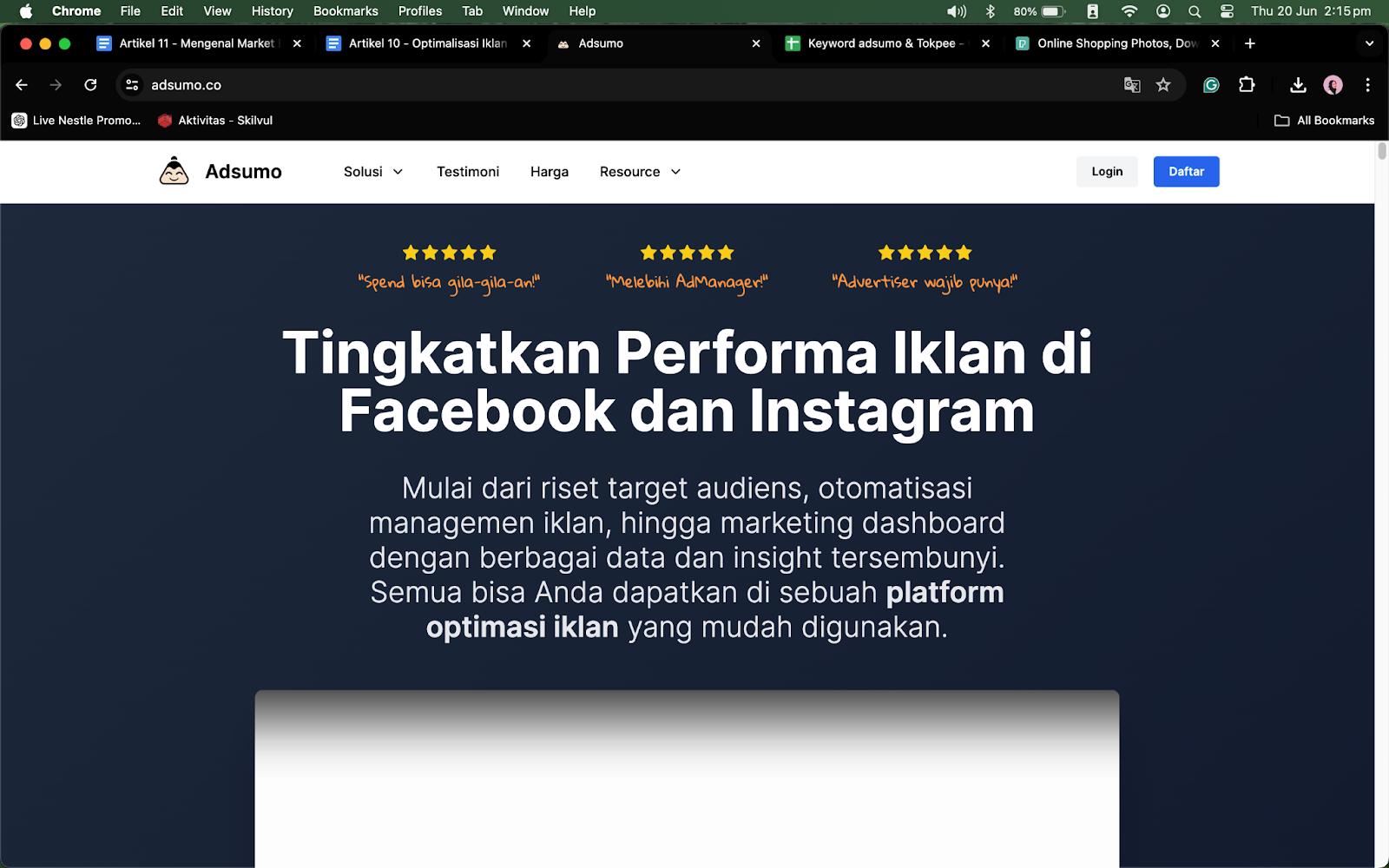Bookmark this page with the star
Screen dimensions: 1389x868
tap(1163, 85)
